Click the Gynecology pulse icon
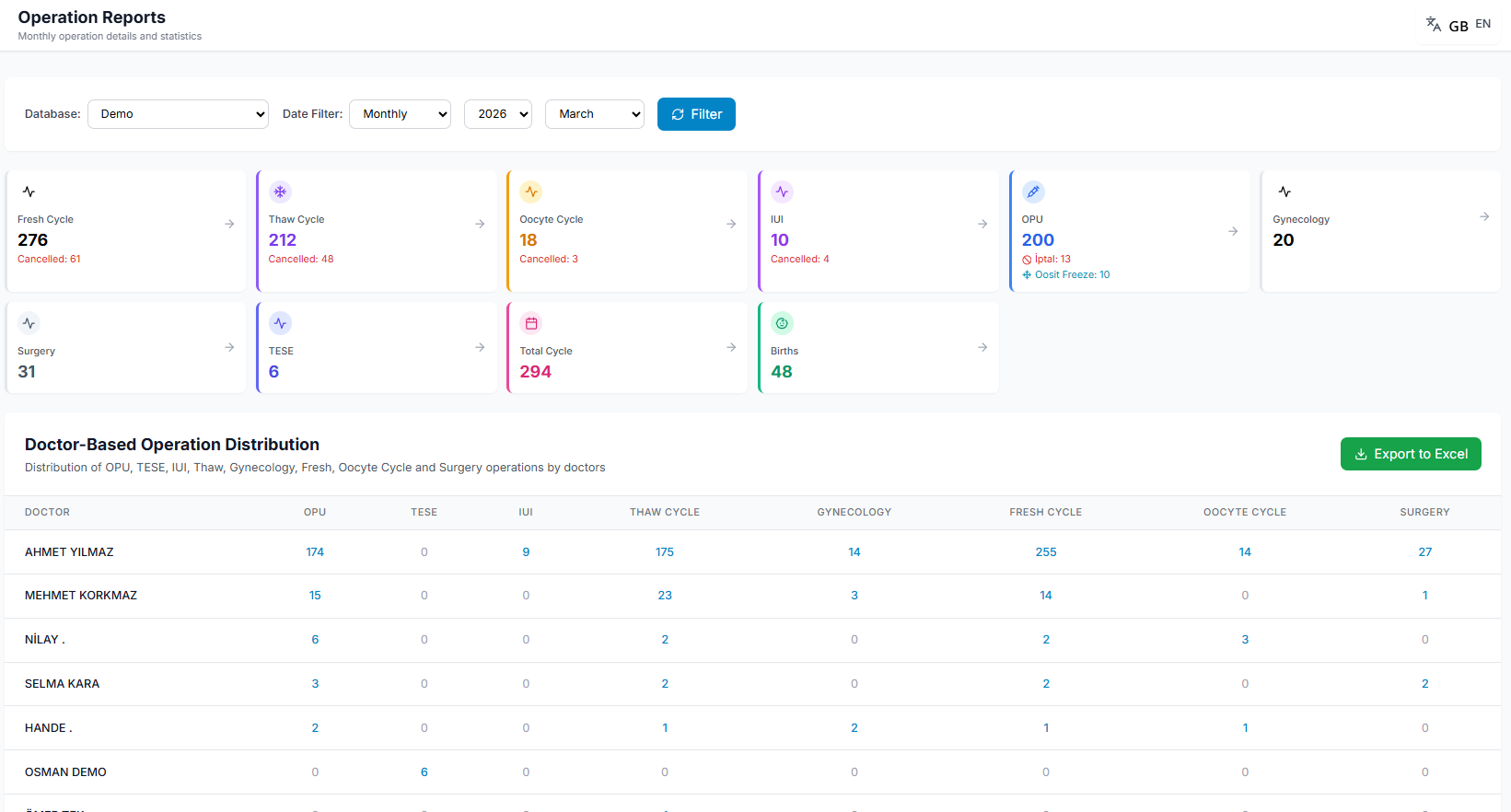The width and height of the screenshot is (1511, 812). pyautogui.click(x=1284, y=191)
